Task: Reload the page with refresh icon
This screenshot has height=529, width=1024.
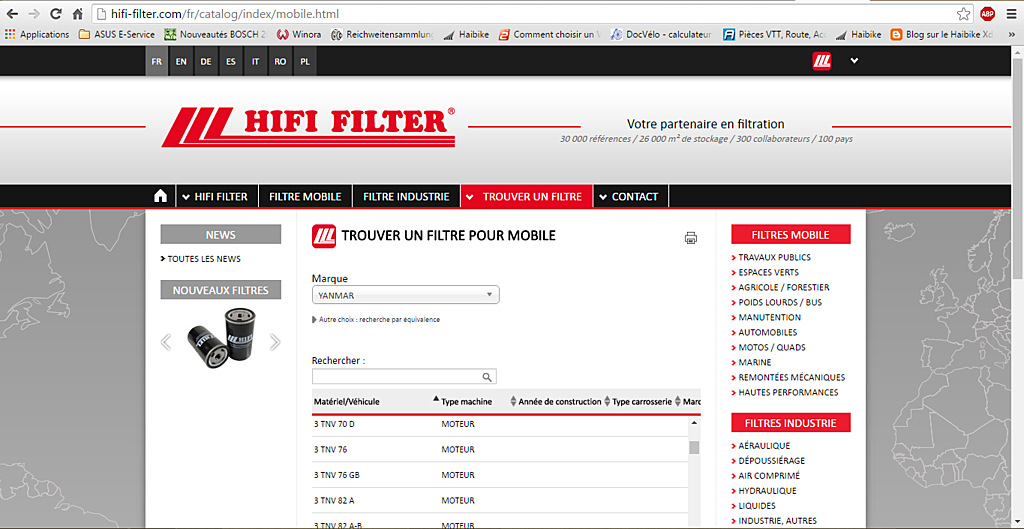Action: [56, 14]
